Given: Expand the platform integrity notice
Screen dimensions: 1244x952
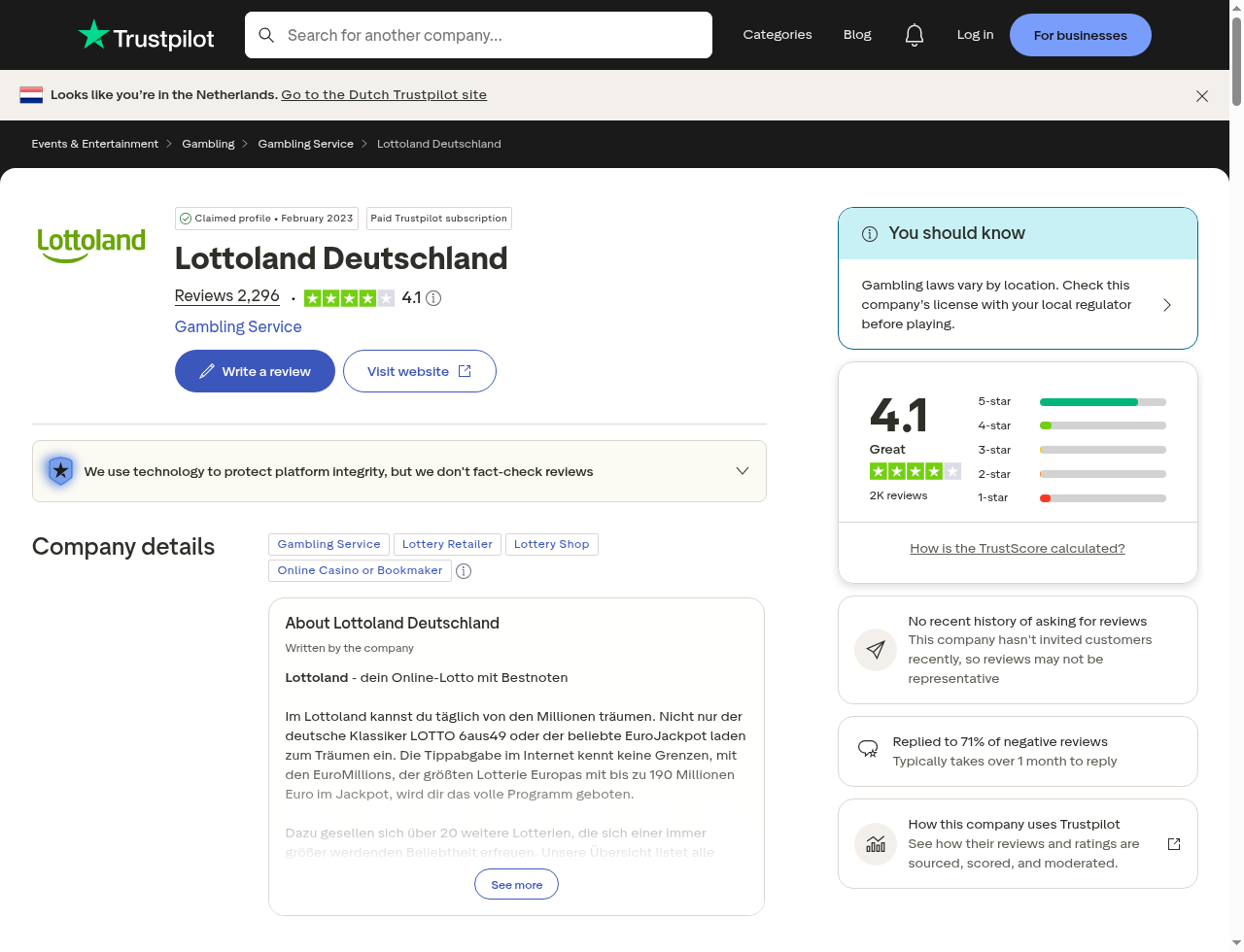Looking at the screenshot, I should (x=743, y=471).
